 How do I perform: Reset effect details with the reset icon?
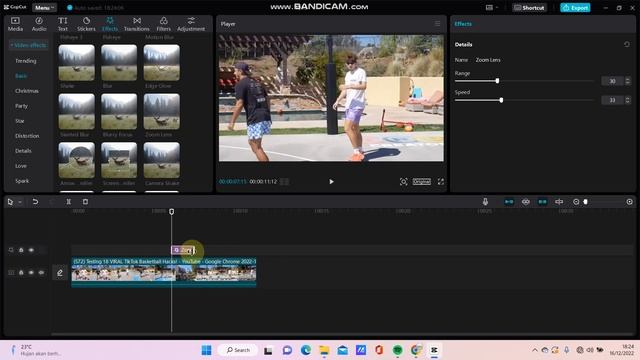coord(627,44)
